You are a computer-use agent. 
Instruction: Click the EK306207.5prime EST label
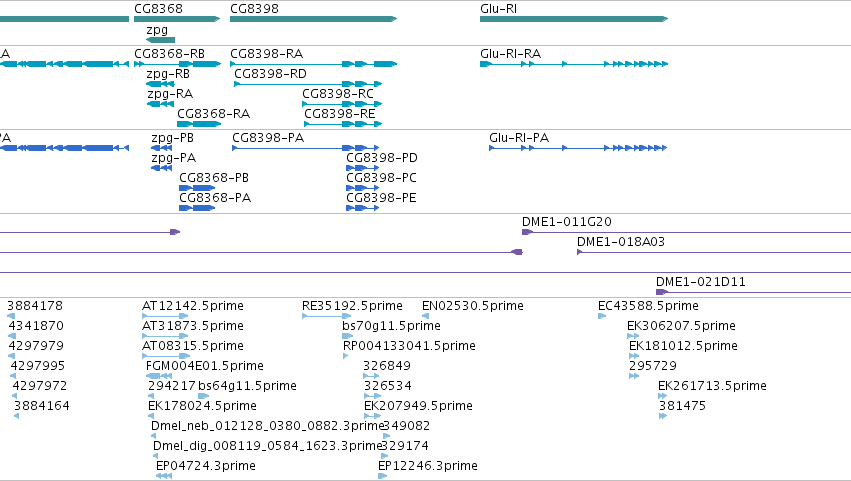681,326
